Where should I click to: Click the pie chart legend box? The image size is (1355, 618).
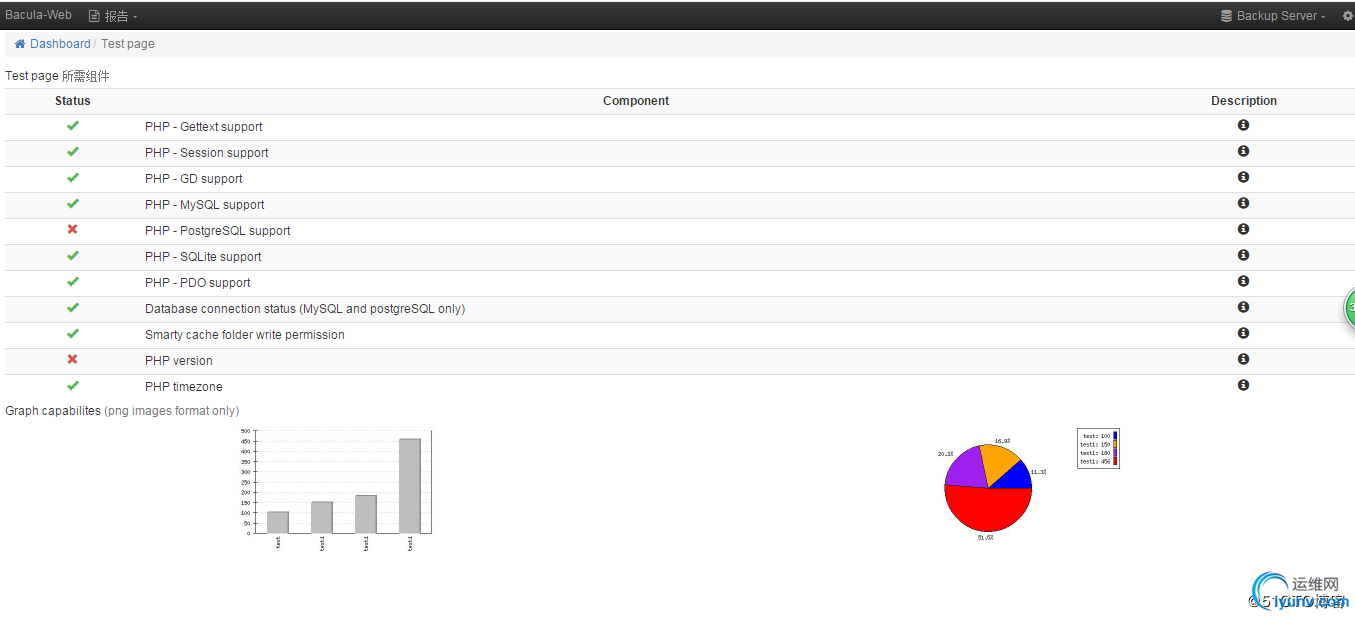[x=1098, y=448]
